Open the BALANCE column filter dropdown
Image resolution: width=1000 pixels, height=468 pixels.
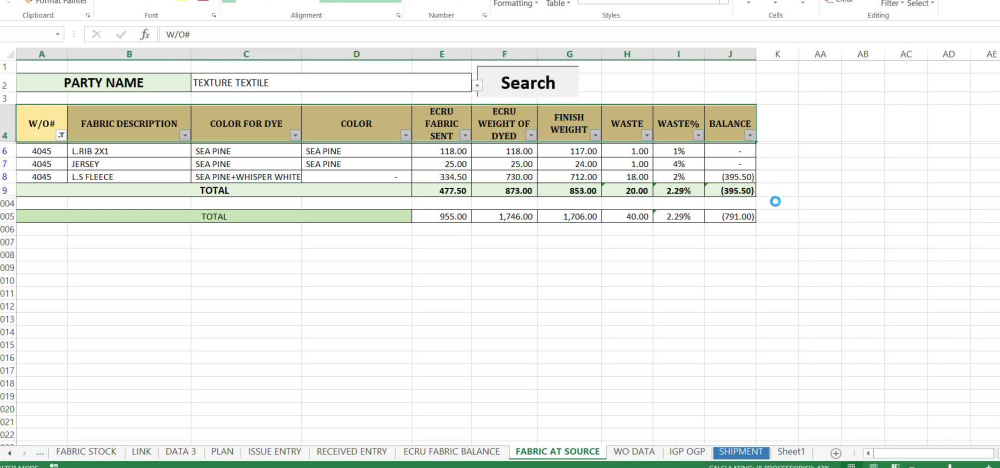749,135
